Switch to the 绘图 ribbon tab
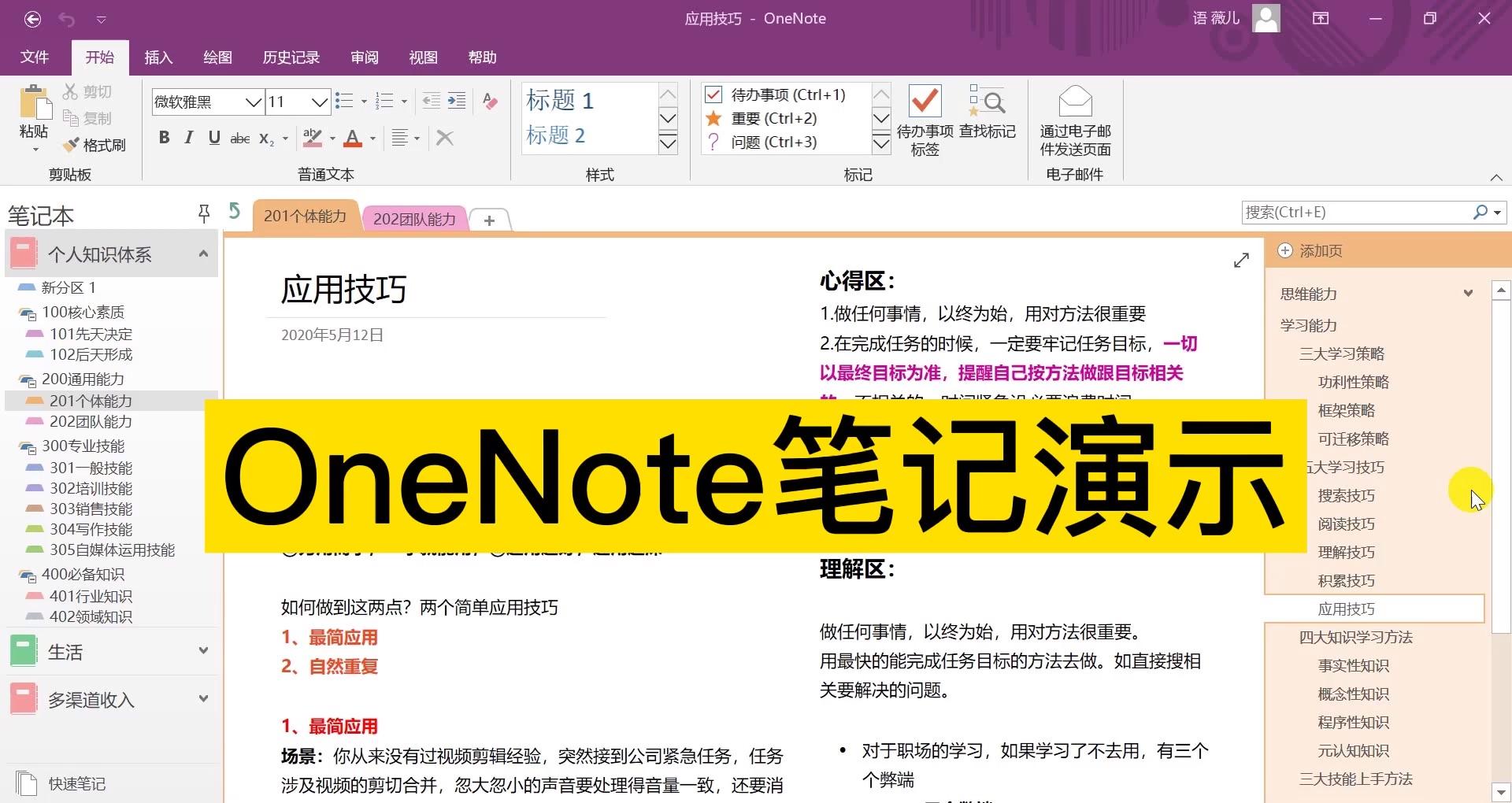 click(217, 57)
